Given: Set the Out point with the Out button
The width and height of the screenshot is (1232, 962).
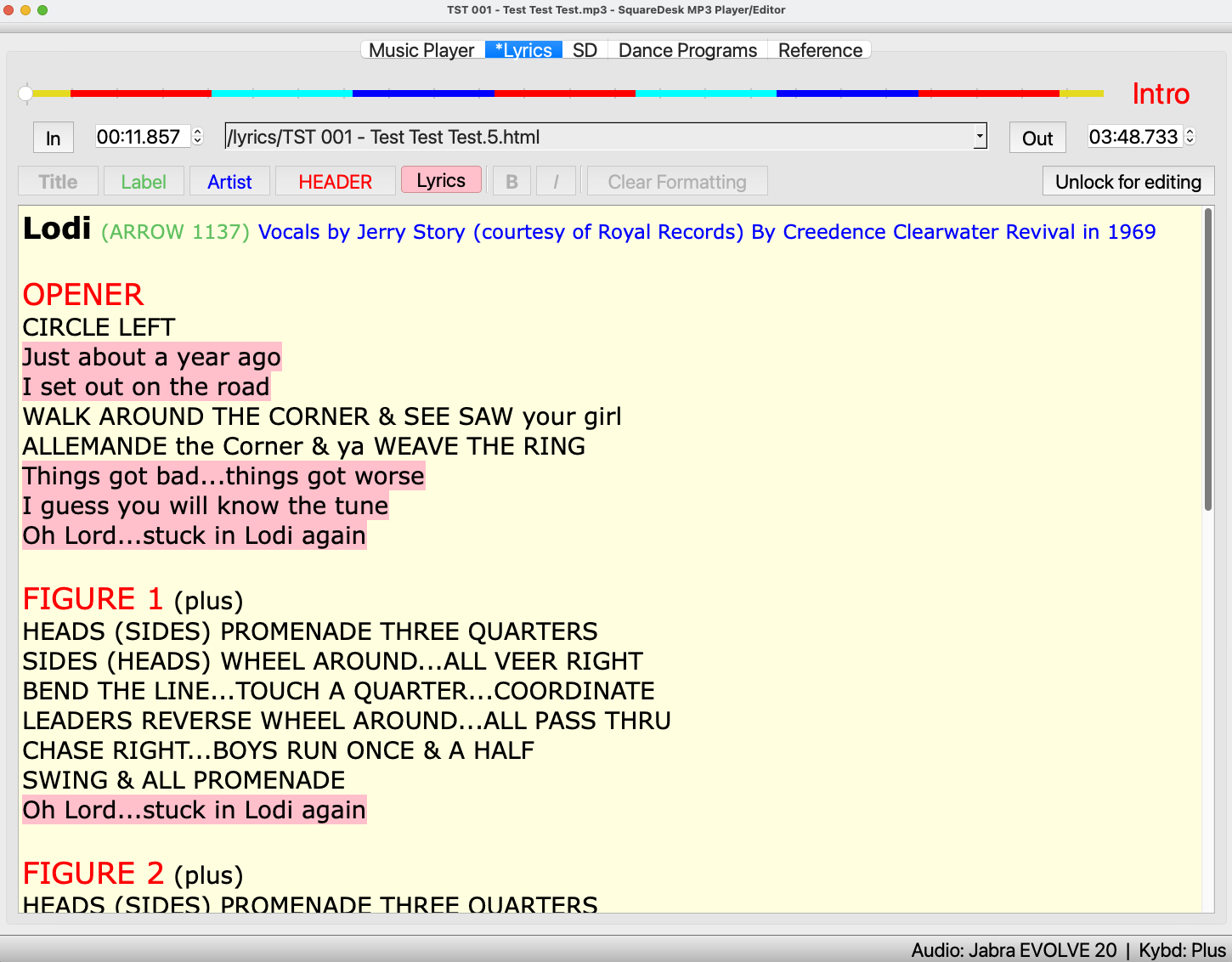Looking at the screenshot, I should (1037, 137).
